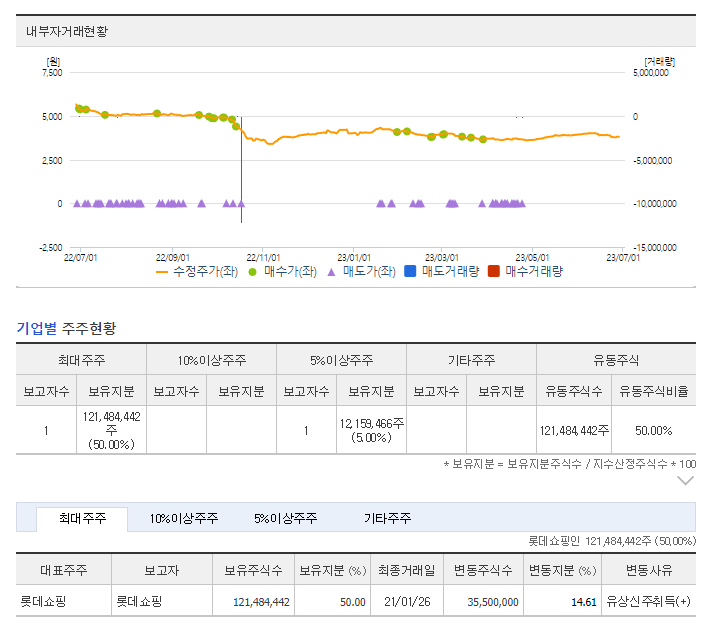This screenshot has width=711, height=624.
Task: Click the 기업별 주주현황 section heading
Action: click(x=66, y=328)
